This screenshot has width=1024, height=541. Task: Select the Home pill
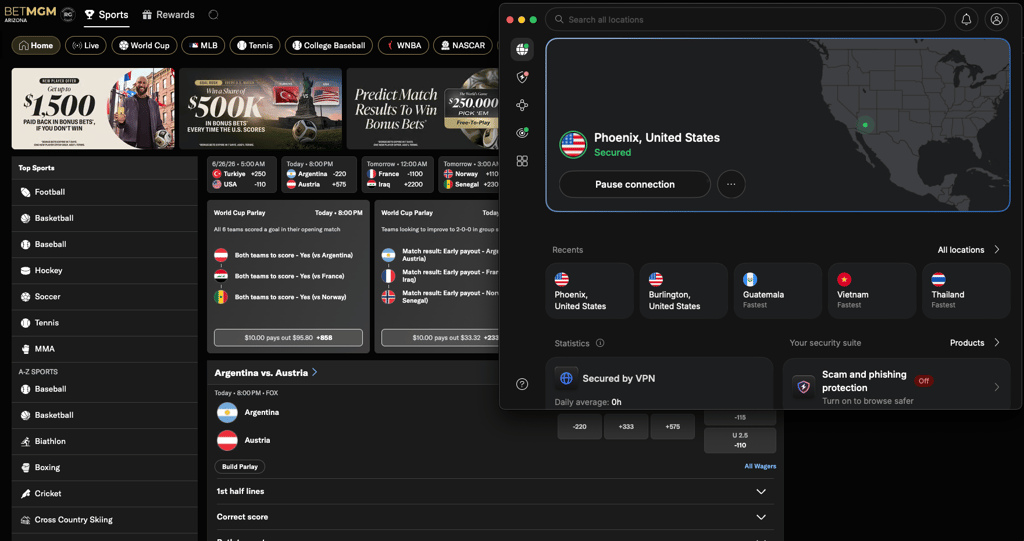pos(36,46)
